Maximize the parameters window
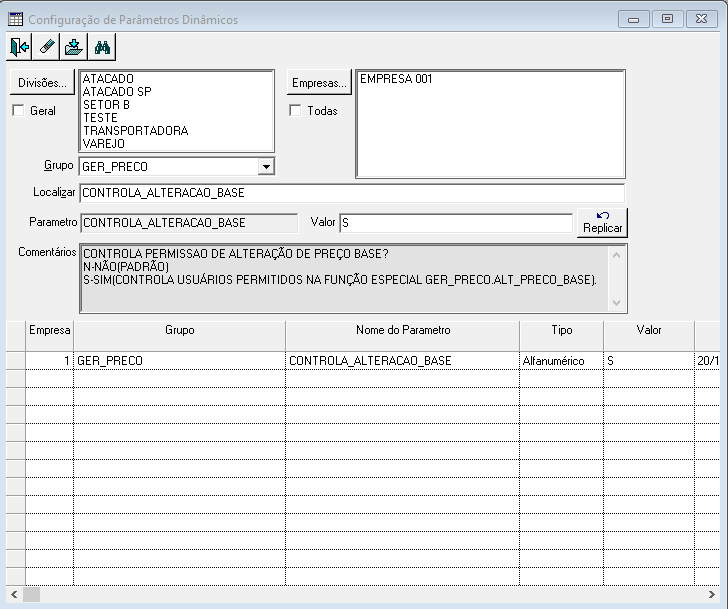Screen dimensions: 728x609 pyautogui.click(x=667, y=19)
